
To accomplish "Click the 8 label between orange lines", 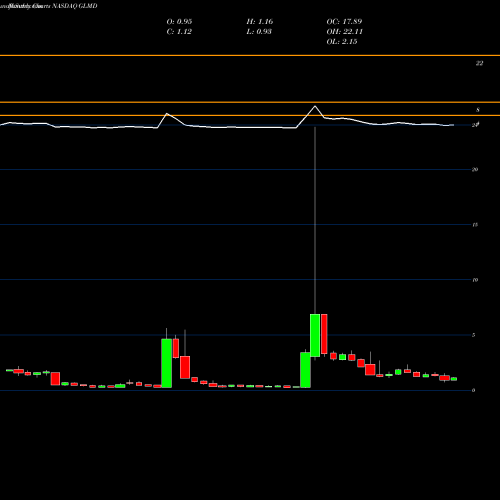I will tap(478, 110).
